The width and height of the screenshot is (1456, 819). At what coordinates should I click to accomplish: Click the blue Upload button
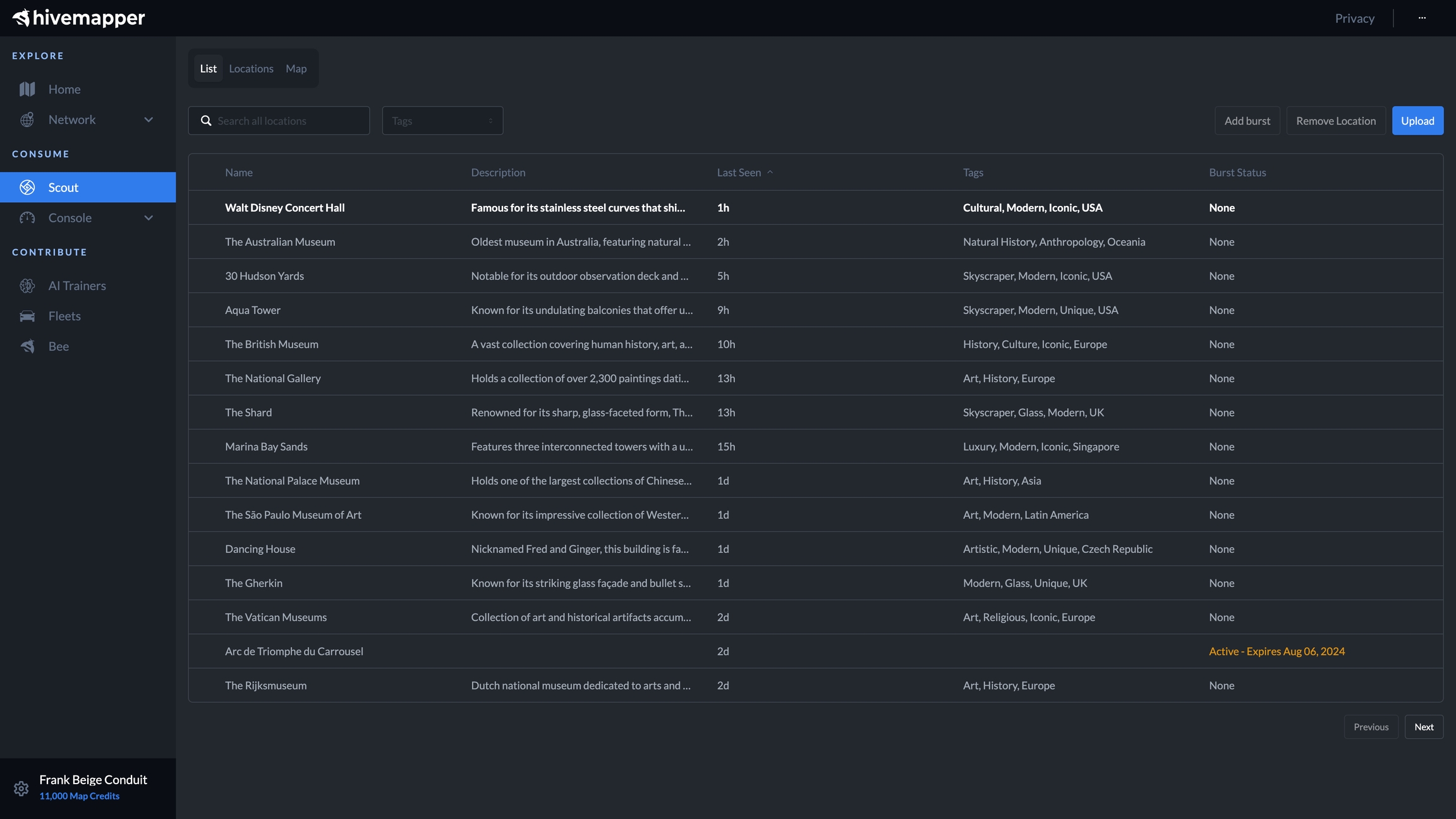pos(1417,121)
